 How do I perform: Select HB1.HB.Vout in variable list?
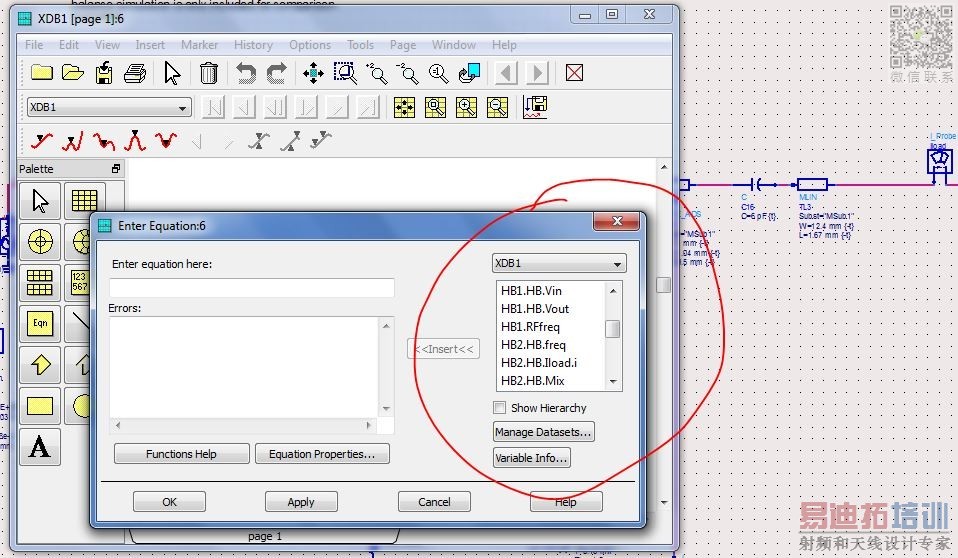pos(535,309)
